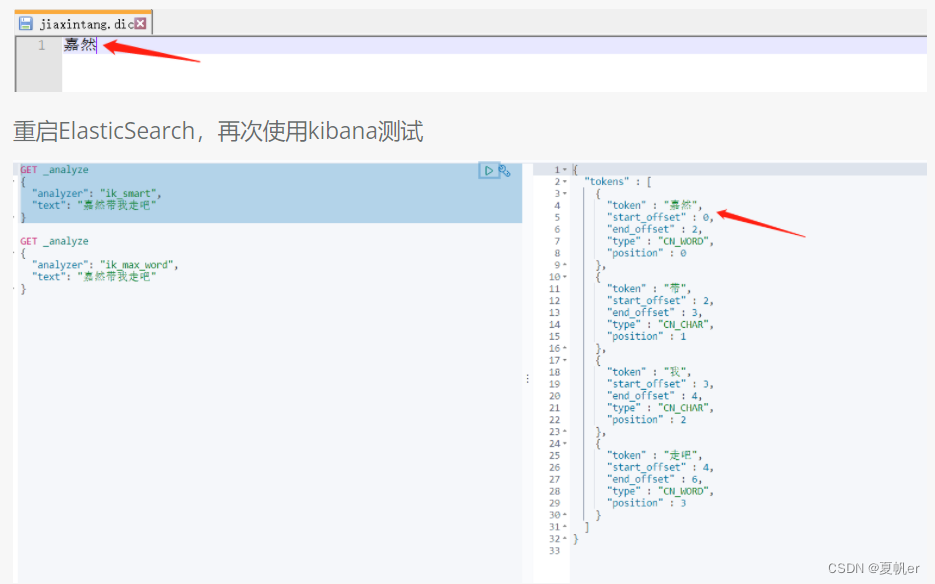Toggle the fold arrow at response line 23
Screen dimensions: 935x584
pos(565,431)
